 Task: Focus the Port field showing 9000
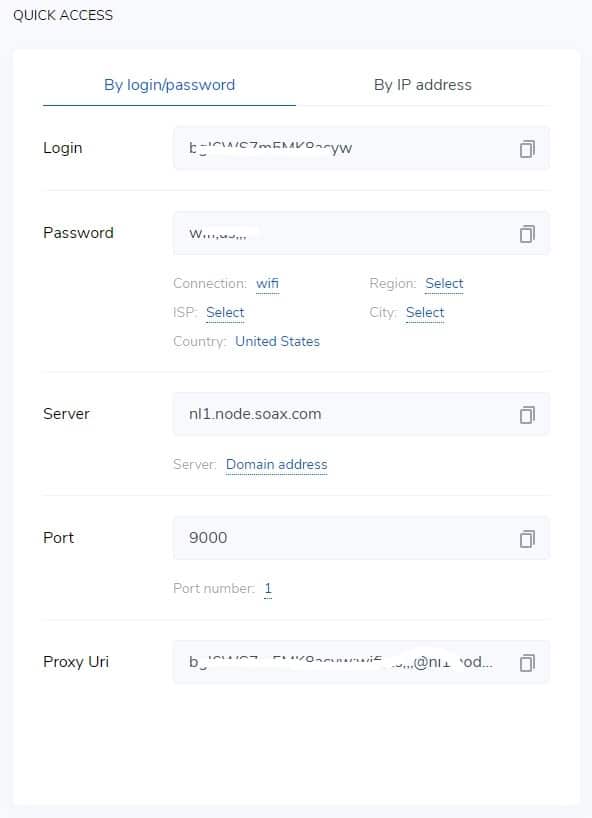click(361, 538)
